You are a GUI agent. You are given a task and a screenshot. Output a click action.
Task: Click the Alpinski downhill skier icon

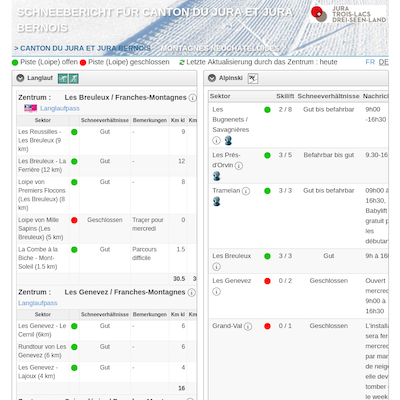253,79
